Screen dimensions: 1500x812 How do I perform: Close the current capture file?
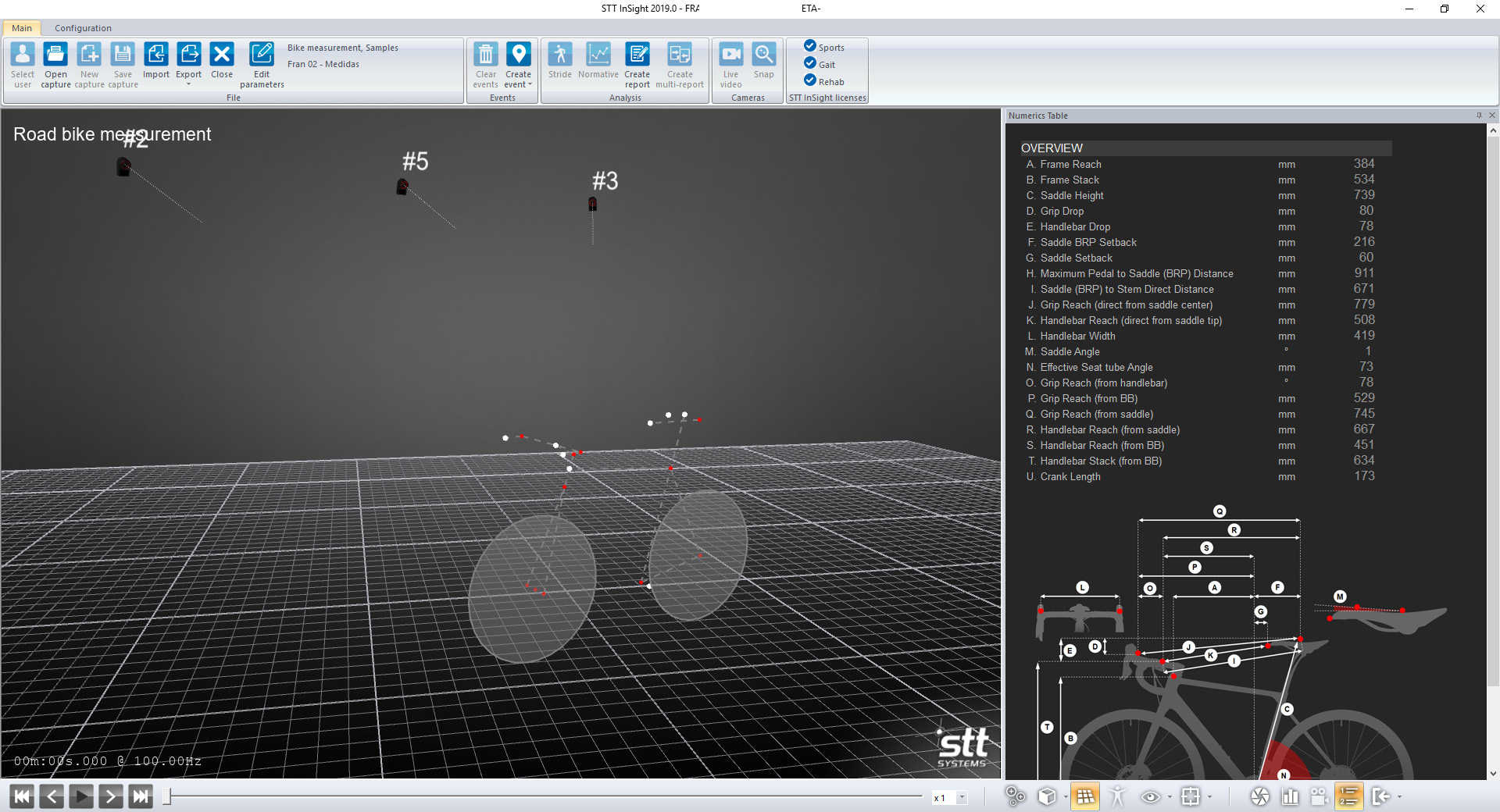[x=222, y=55]
